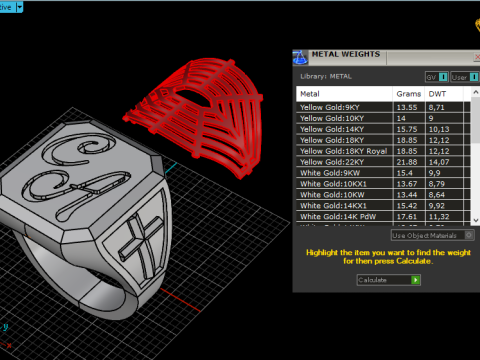Sort by the Metal column header
Viewport: 480px width, 360px height.
click(344, 94)
